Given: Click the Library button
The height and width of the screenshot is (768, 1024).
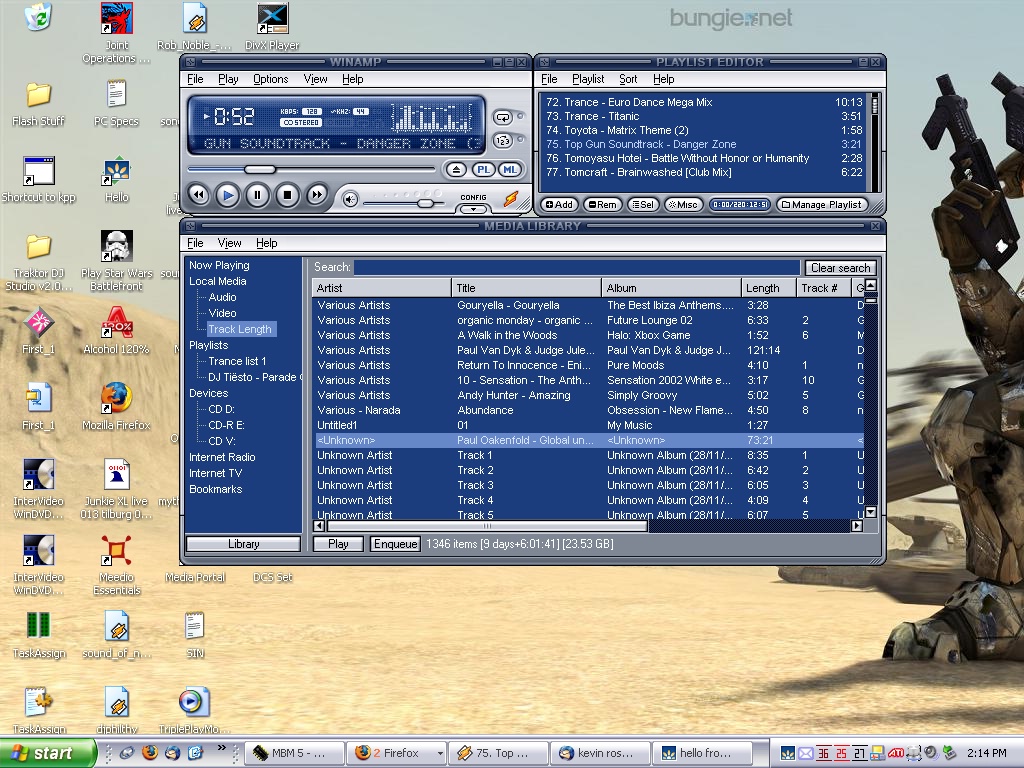Looking at the screenshot, I should coord(244,544).
